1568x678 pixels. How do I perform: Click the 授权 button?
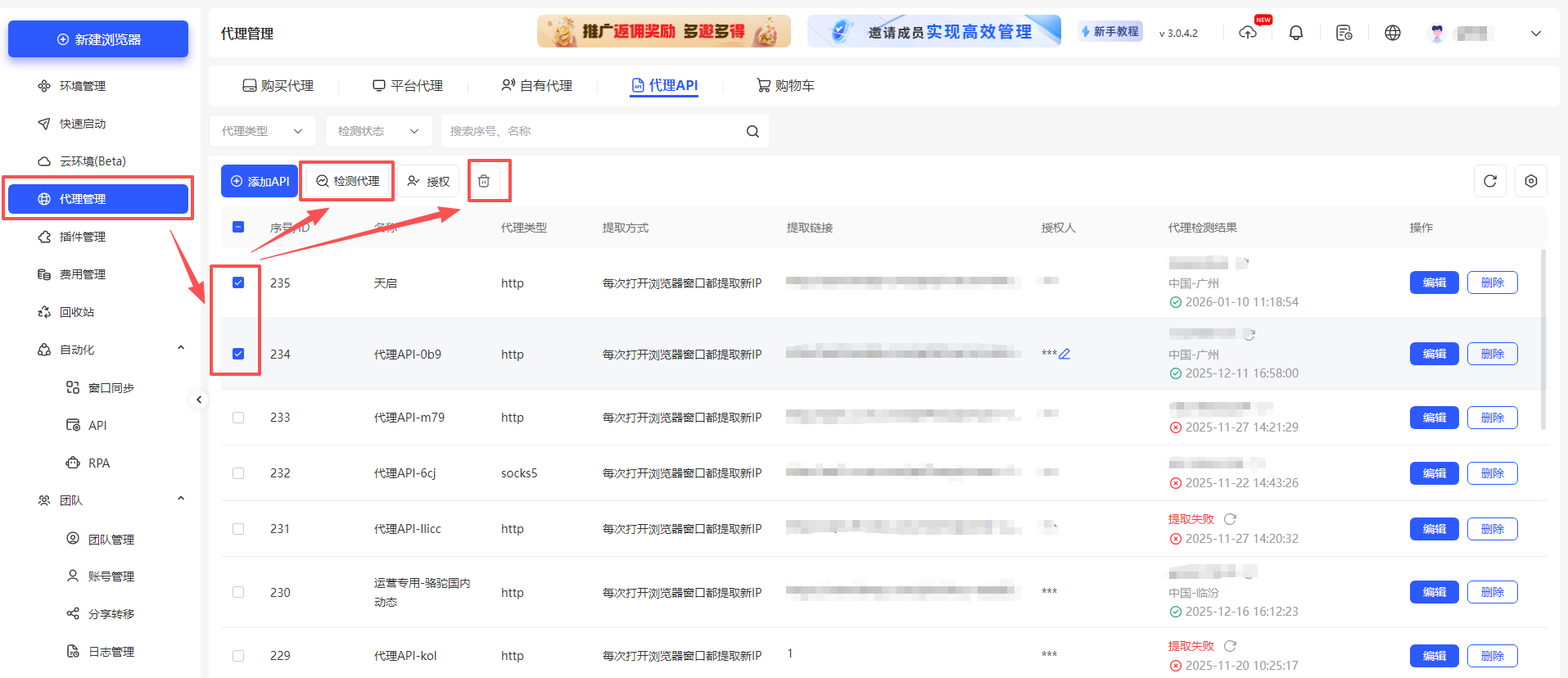pyautogui.click(x=428, y=181)
